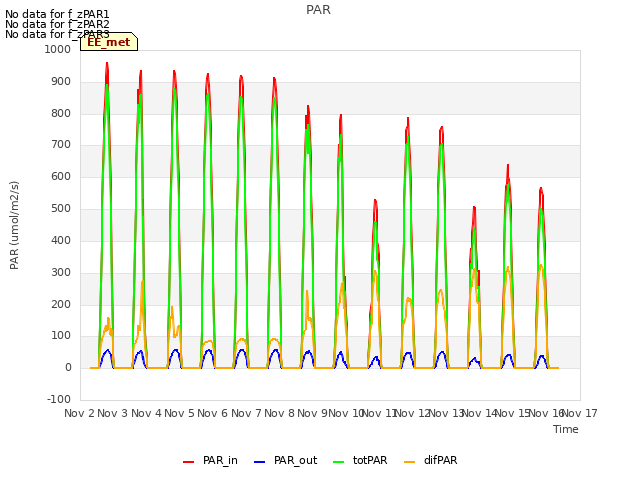Click the 700 y-axis tick label
This screenshot has height=480, width=640.
click(x=61, y=144)
